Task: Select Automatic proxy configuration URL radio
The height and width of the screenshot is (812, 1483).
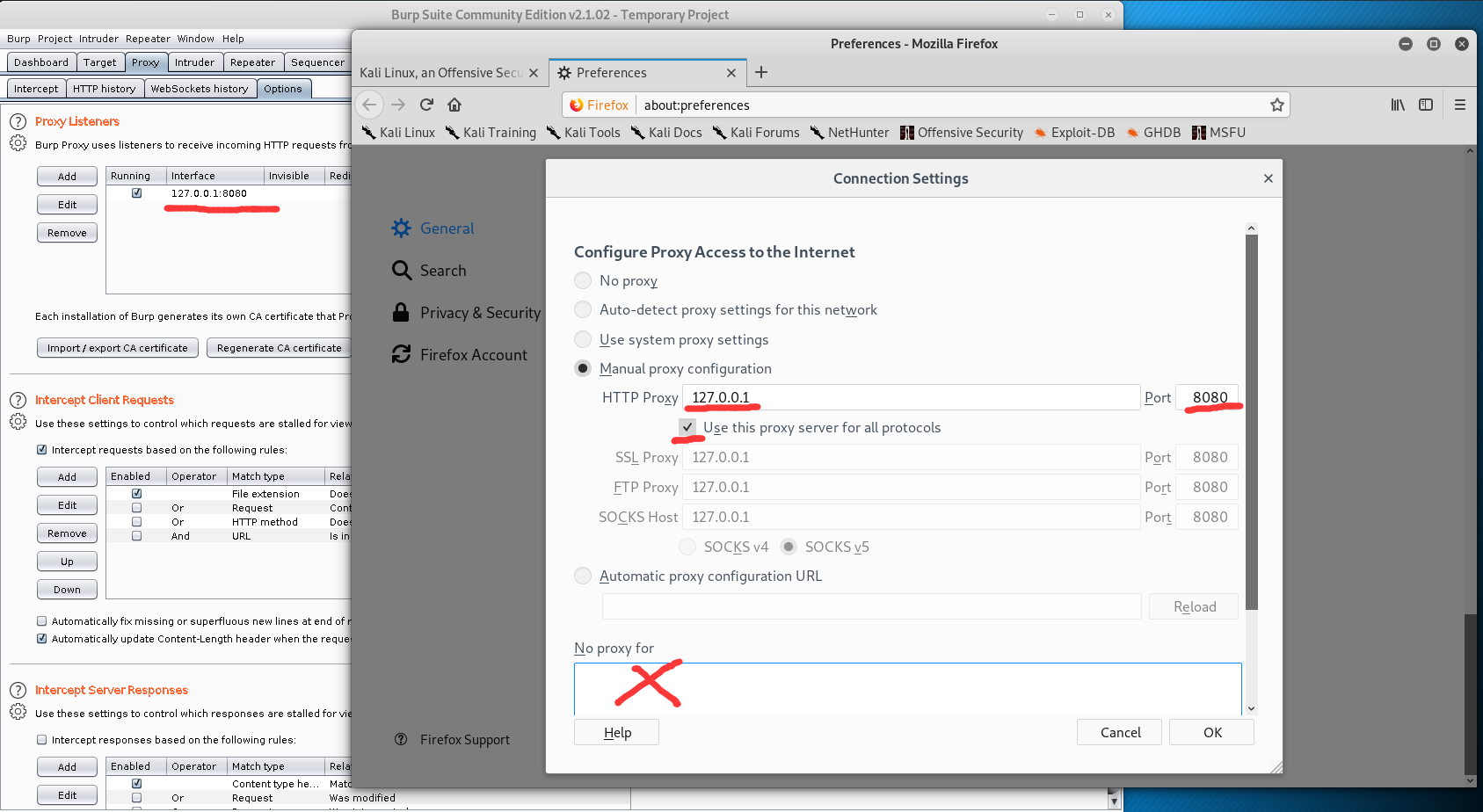Action: tap(583, 576)
